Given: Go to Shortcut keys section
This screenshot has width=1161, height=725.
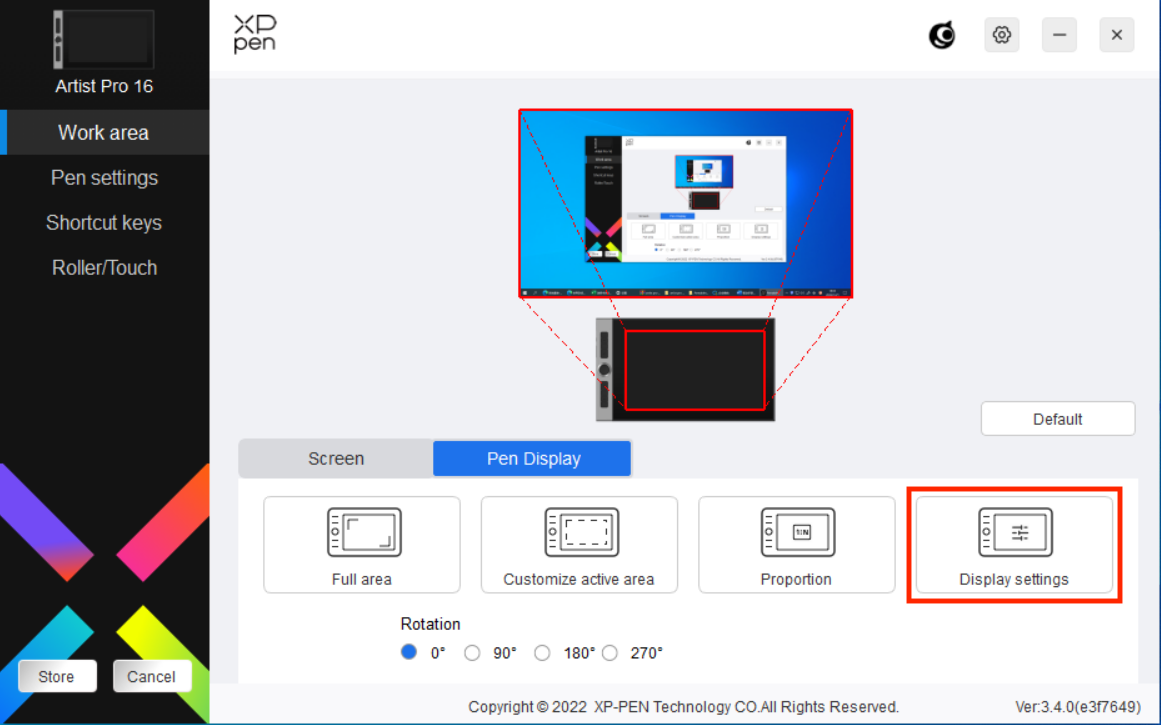Looking at the screenshot, I should 104,223.
